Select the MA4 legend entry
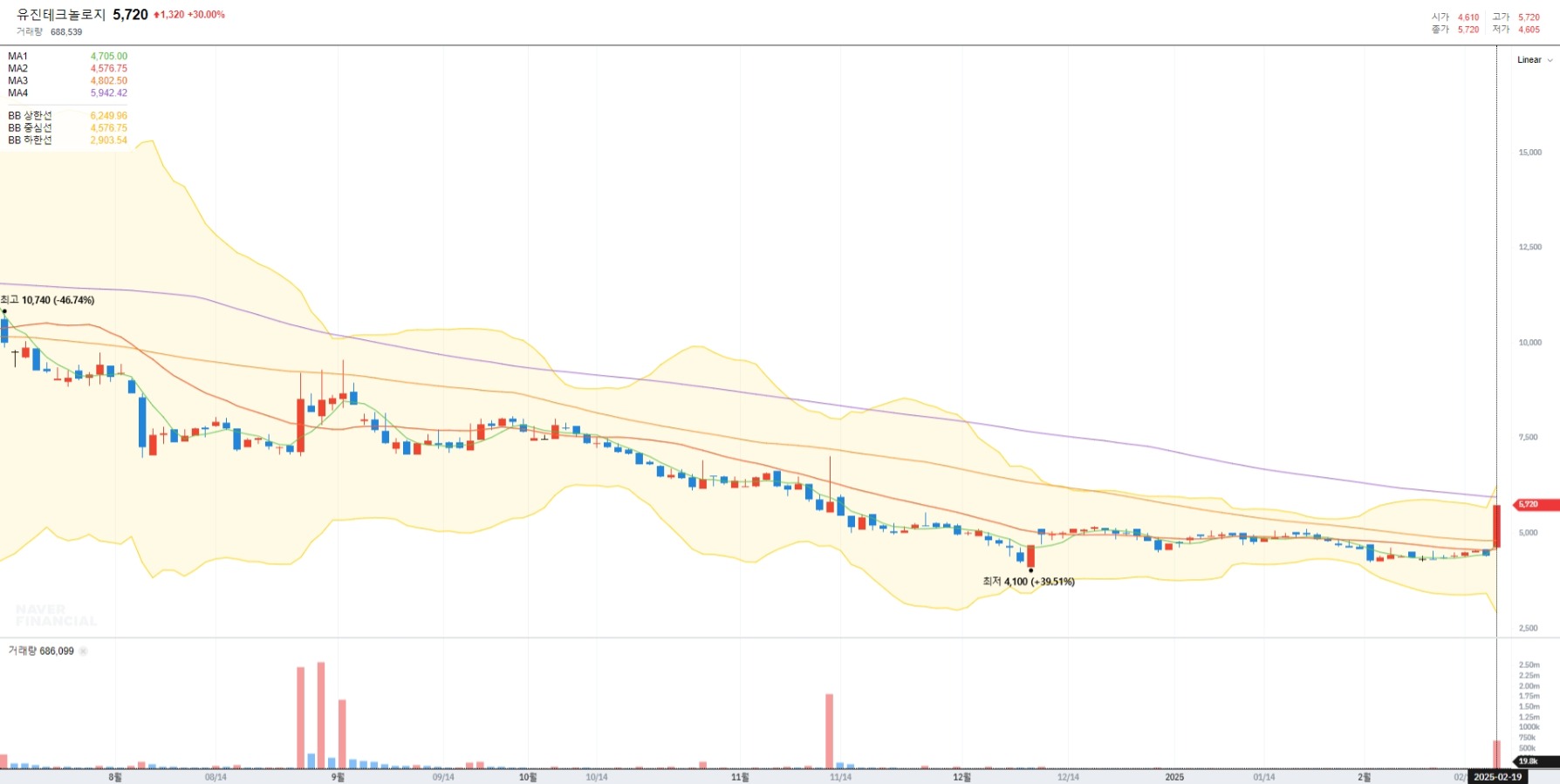 (18, 92)
